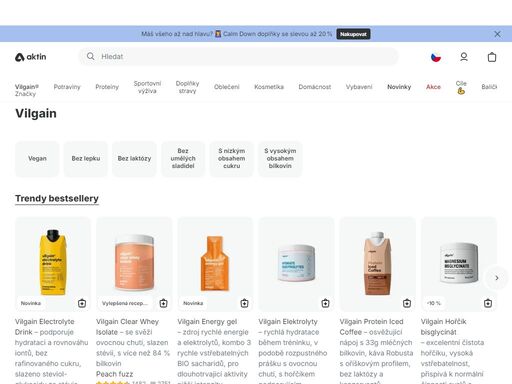
Task: Filter by Bez lepku
Action: click(x=86, y=159)
